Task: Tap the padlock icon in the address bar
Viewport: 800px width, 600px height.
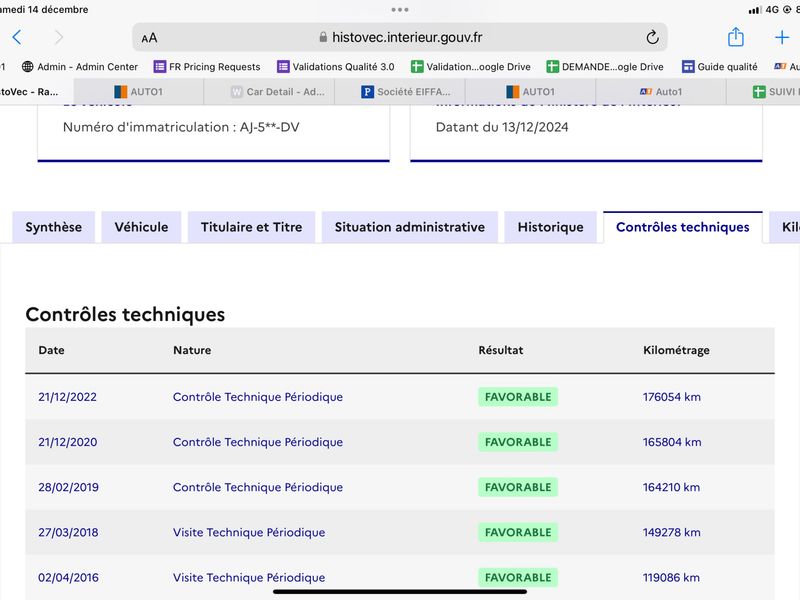Action: [x=323, y=37]
